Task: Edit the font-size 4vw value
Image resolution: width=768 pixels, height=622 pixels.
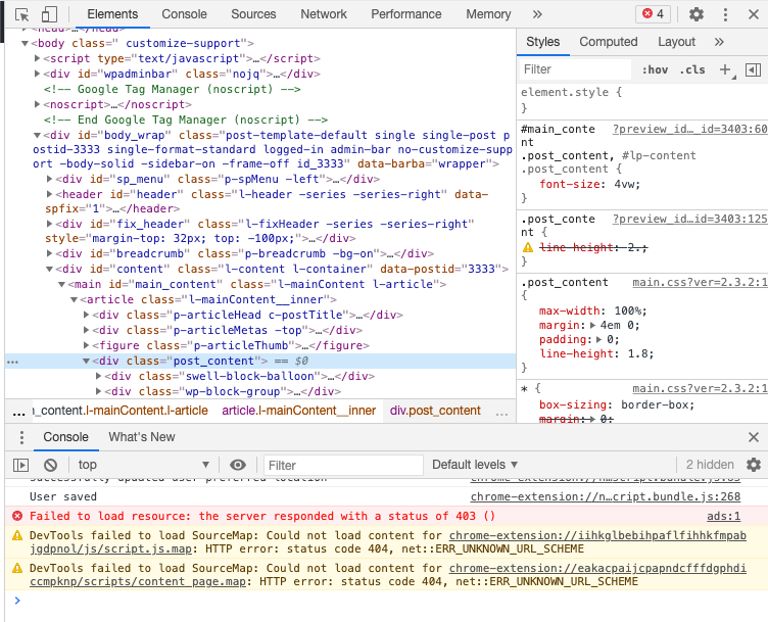Action: click(x=625, y=184)
